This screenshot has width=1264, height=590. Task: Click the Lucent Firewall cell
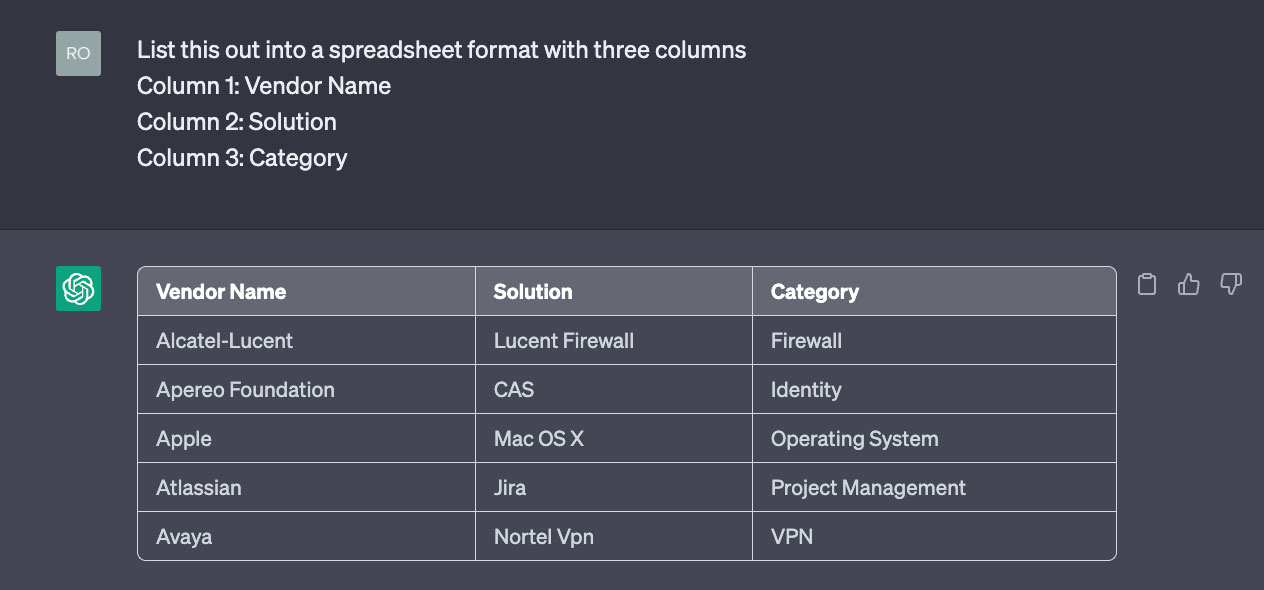[614, 341]
